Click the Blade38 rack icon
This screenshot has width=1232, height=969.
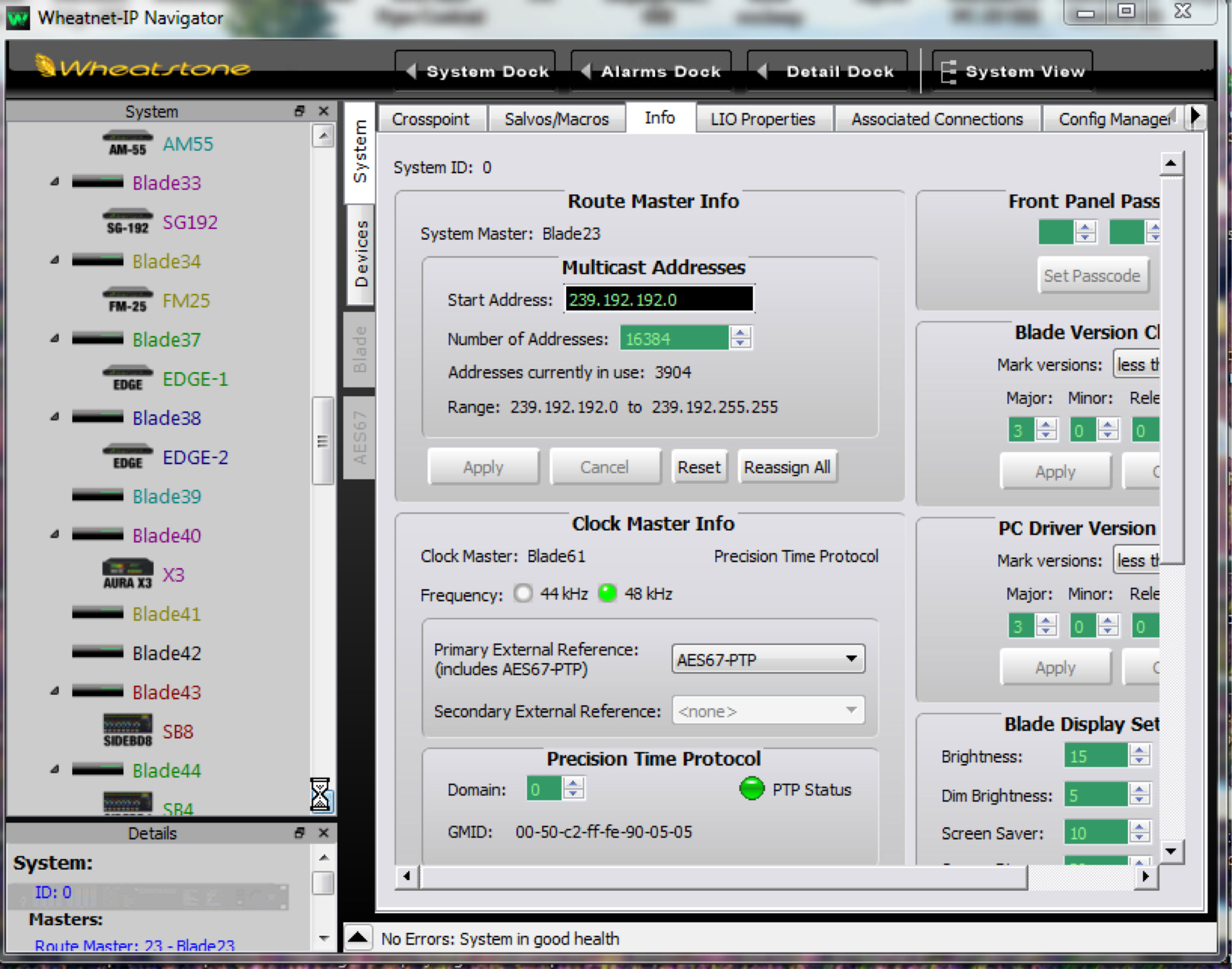point(98,417)
